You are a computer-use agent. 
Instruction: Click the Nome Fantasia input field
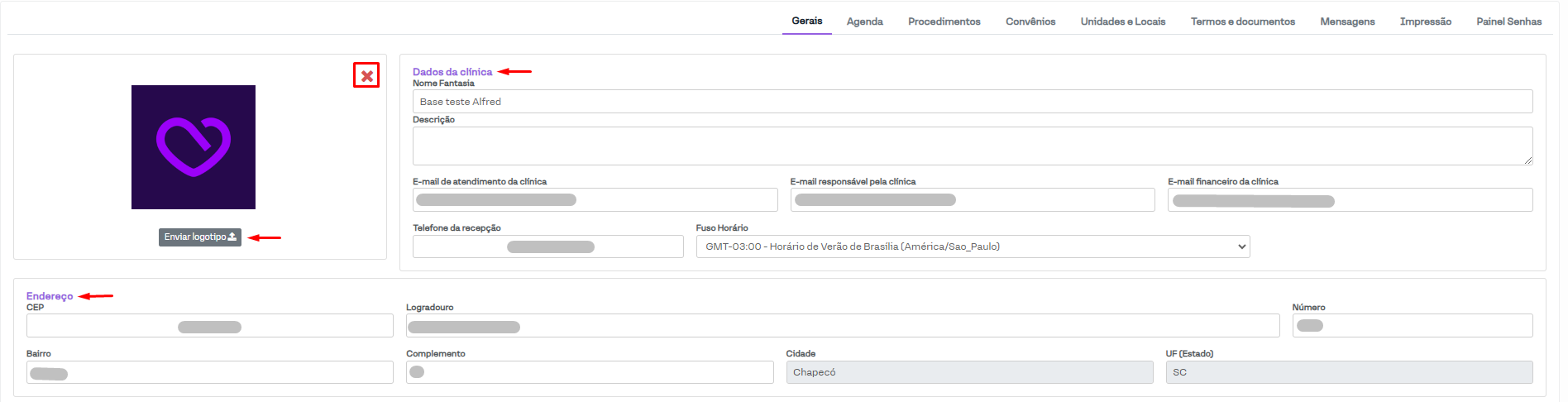(972, 102)
